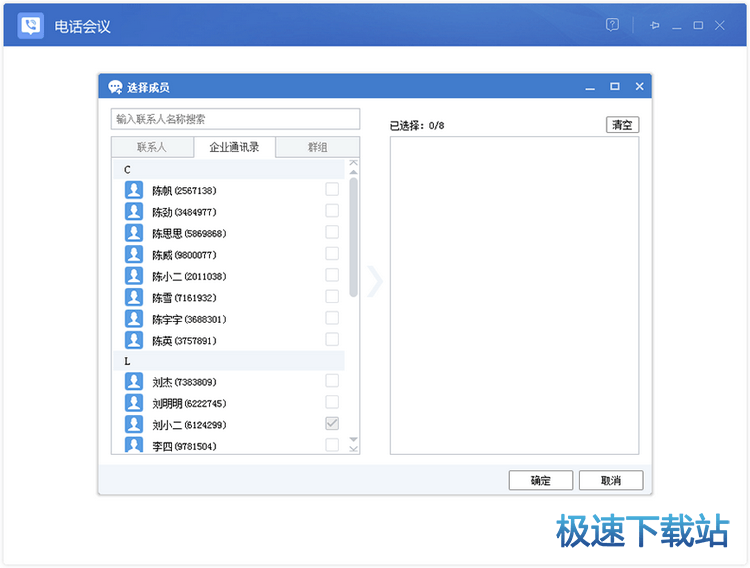This screenshot has height=568, width=750.
Task: Click the 清空 clear button
Action: pos(622,125)
